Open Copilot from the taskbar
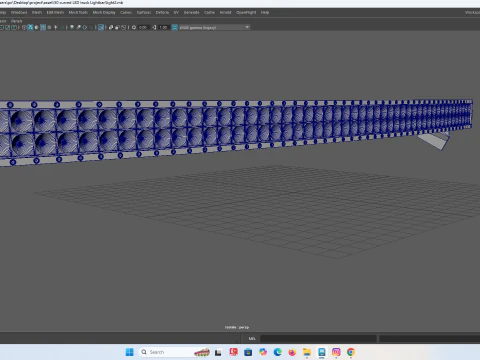The image size is (480, 360). 263,352
